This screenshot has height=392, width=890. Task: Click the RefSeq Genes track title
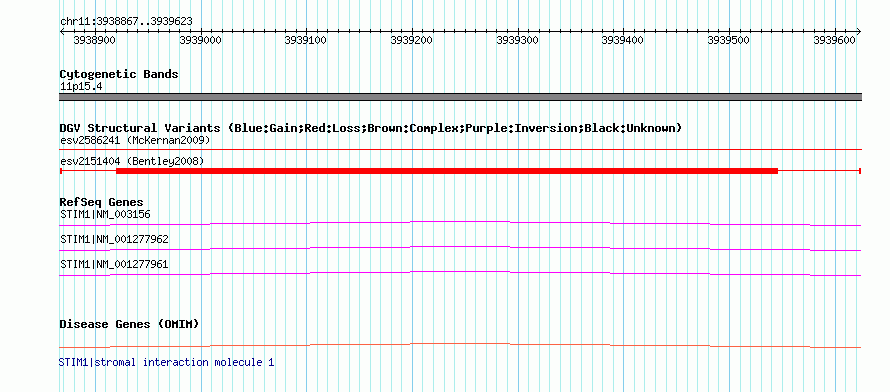coord(101,202)
